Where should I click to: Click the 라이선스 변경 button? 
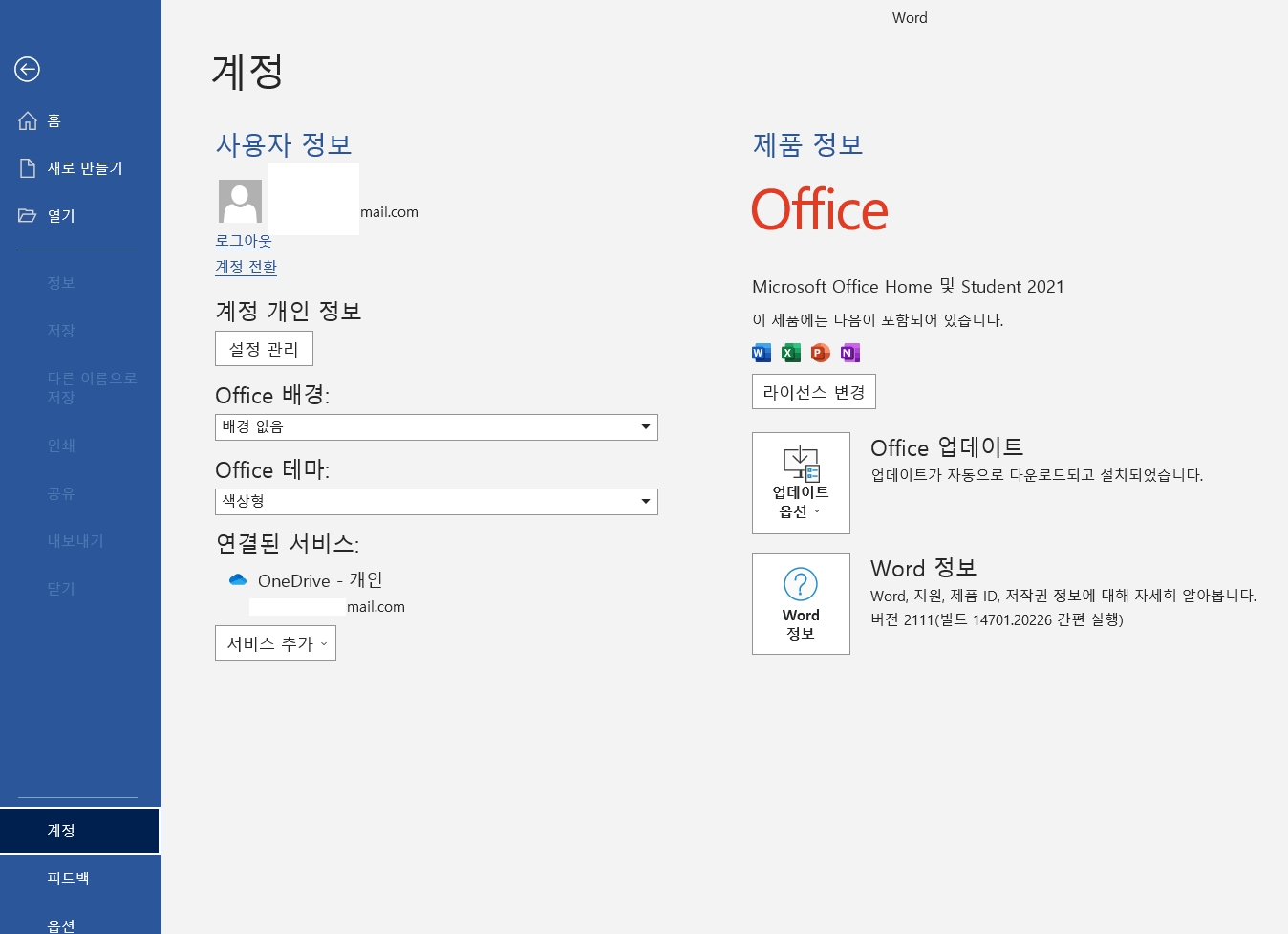tap(814, 392)
